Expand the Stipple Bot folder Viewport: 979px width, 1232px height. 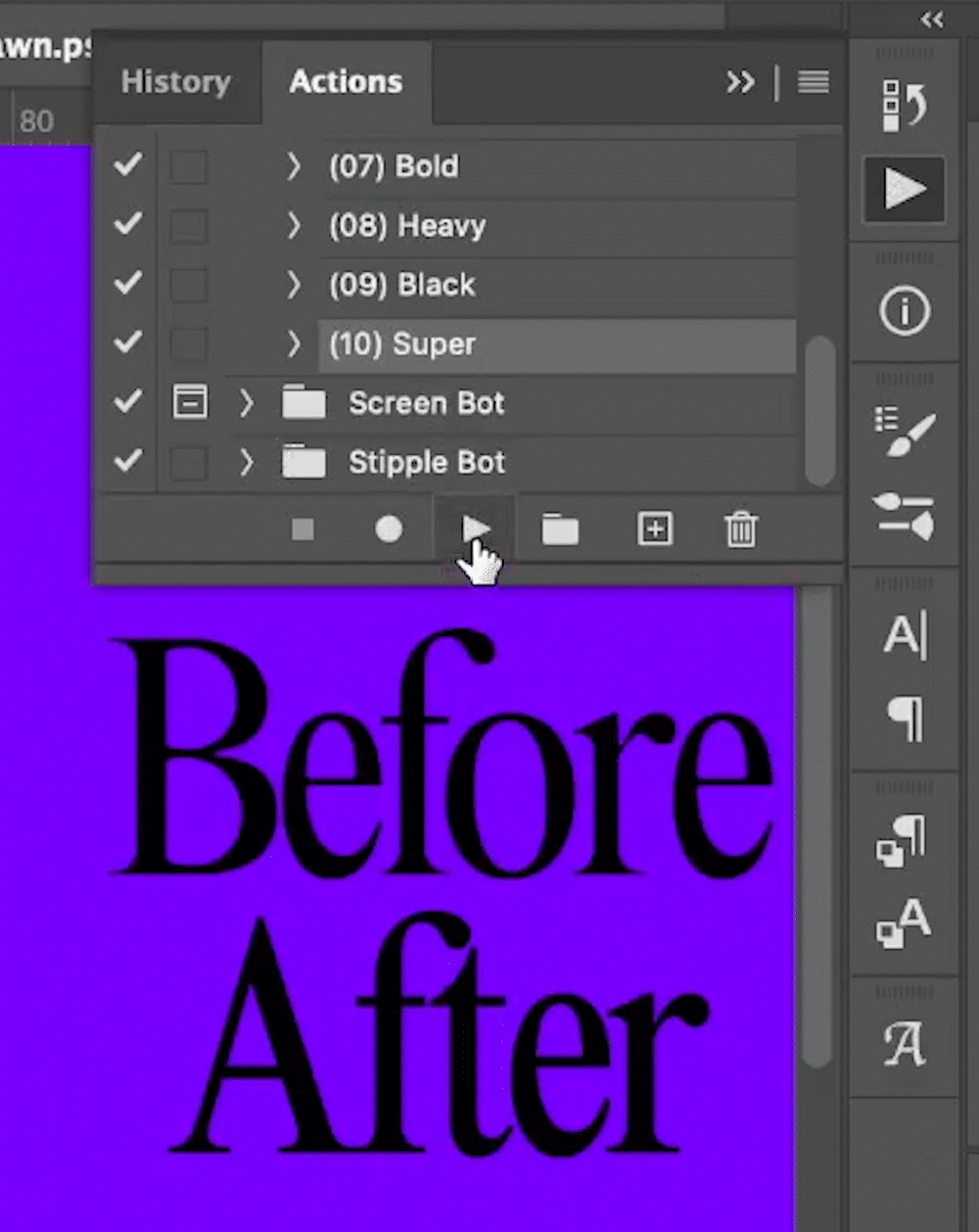(x=246, y=461)
